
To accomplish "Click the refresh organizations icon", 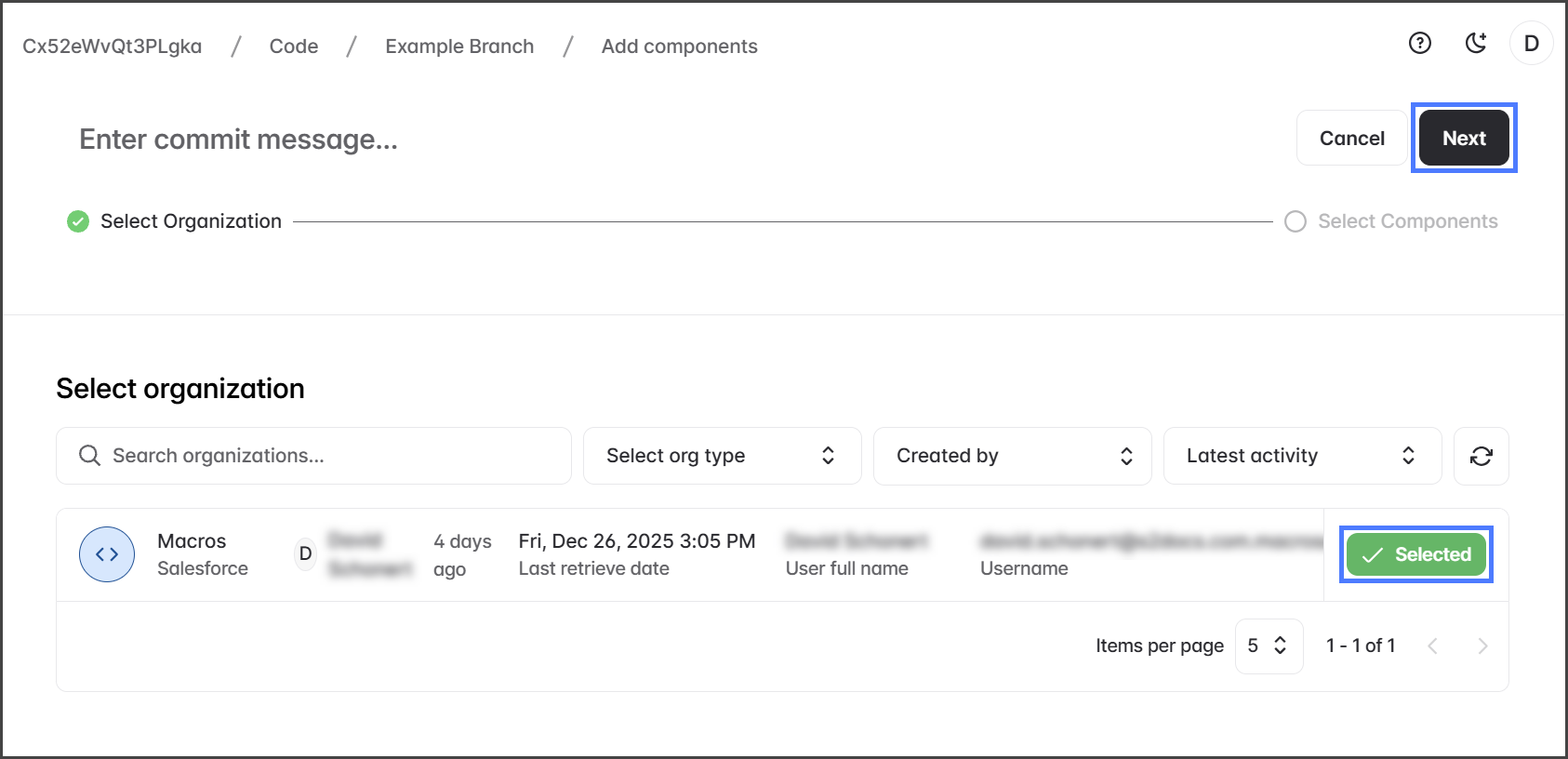I will [x=1481, y=456].
